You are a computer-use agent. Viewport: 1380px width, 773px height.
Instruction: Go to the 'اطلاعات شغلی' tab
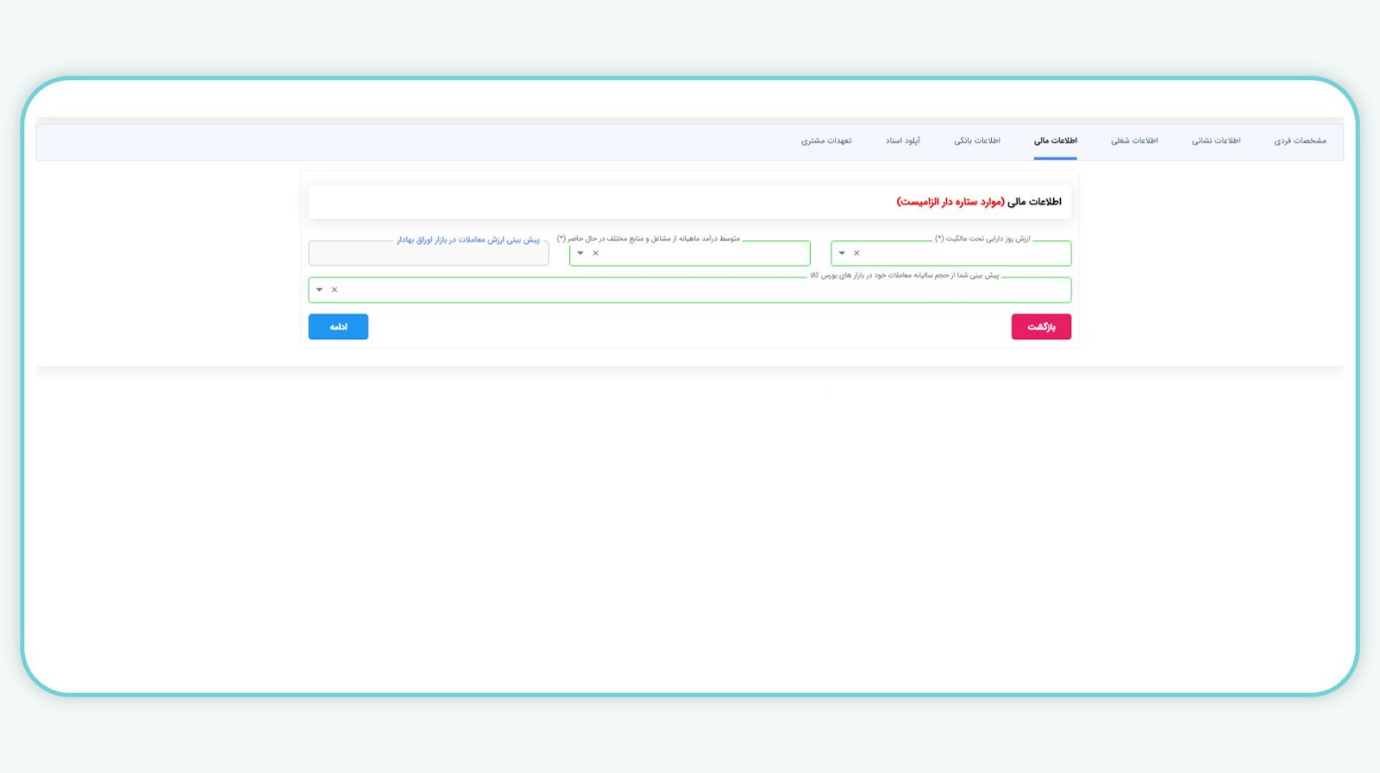(x=1134, y=141)
